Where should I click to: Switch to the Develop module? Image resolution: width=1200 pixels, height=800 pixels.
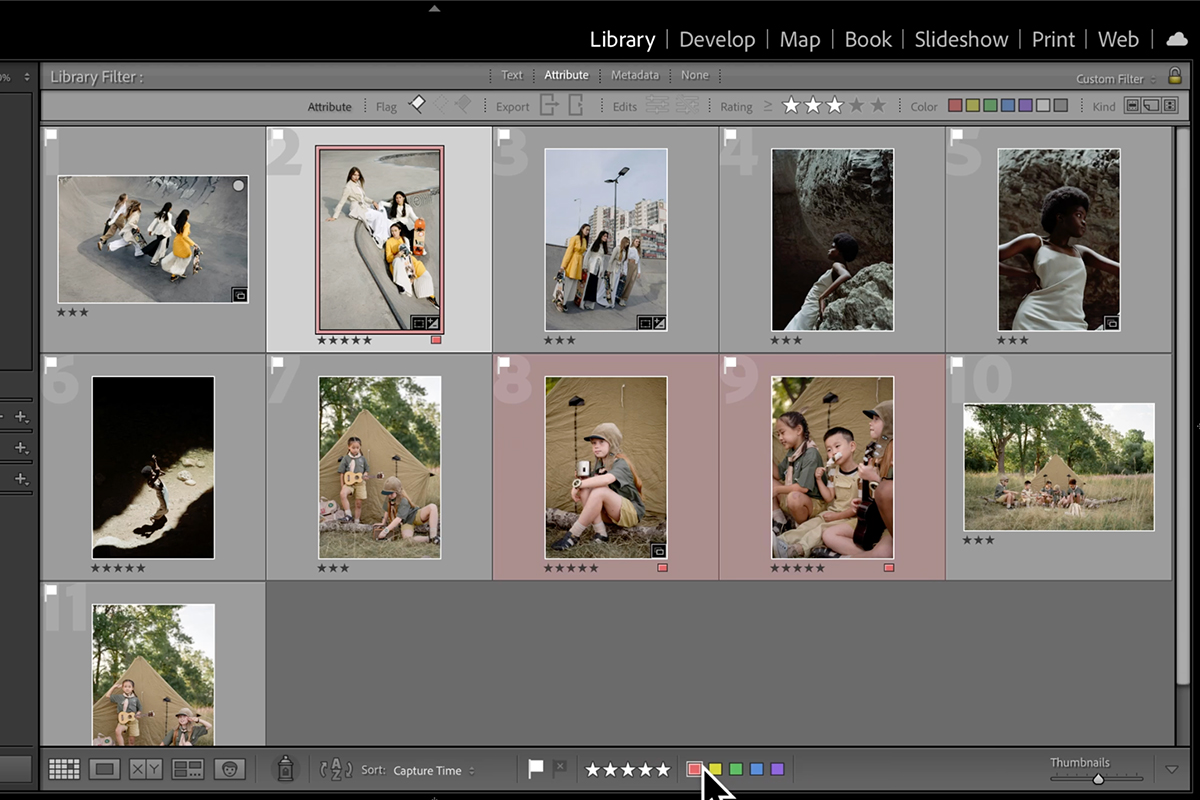(x=717, y=39)
